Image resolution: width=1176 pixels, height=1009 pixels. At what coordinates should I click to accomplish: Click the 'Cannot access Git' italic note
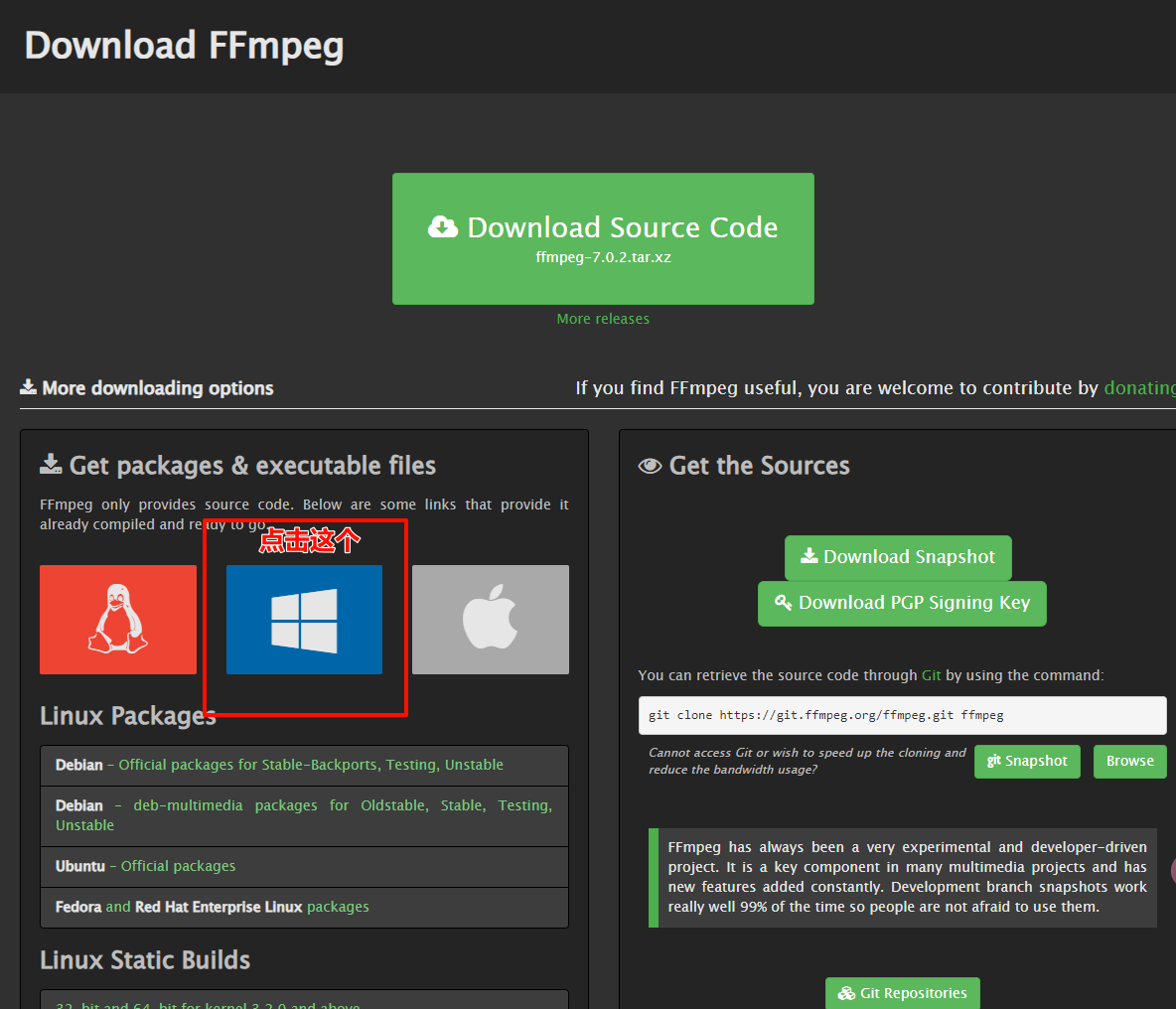[807, 761]
